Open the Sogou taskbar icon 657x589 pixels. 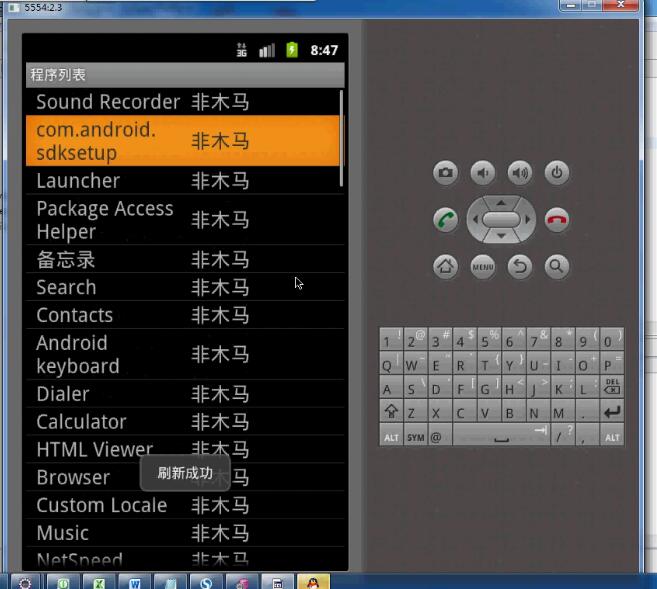pos(206,582)
